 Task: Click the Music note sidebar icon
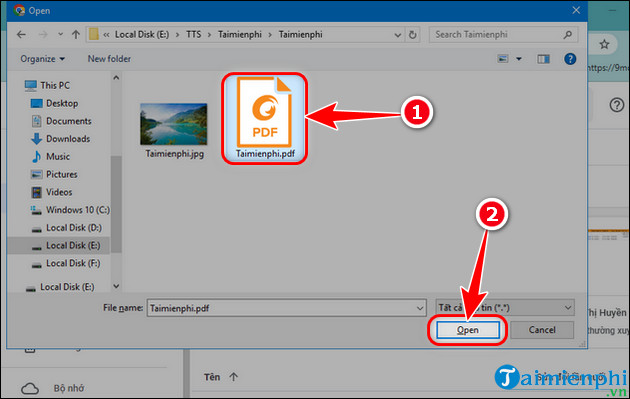point(37,156)
